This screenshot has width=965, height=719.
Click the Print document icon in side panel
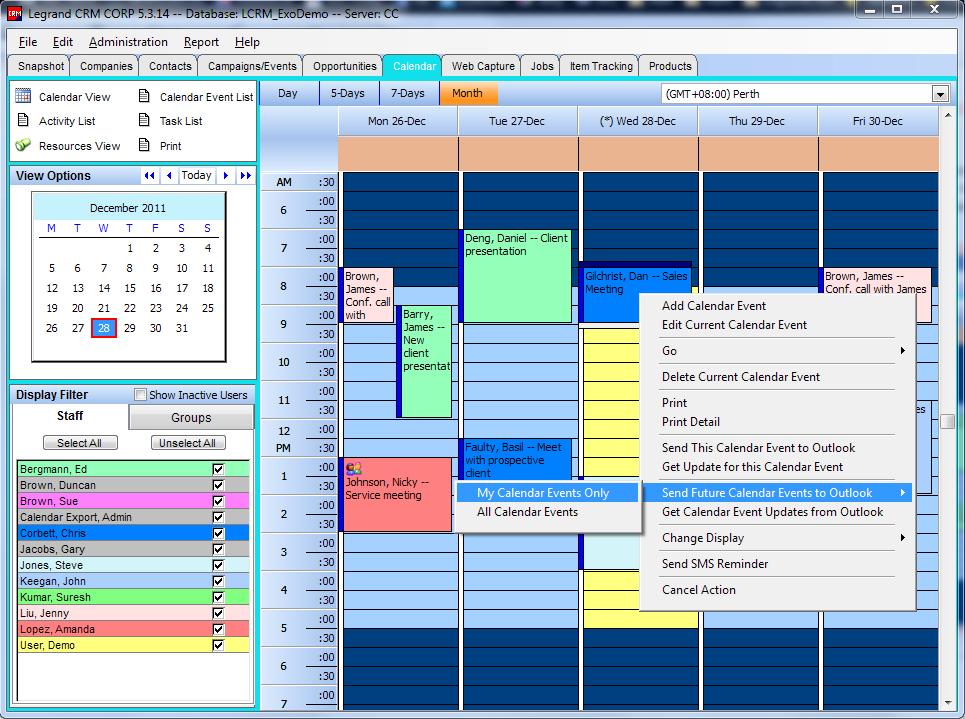(x=144, y=145)
